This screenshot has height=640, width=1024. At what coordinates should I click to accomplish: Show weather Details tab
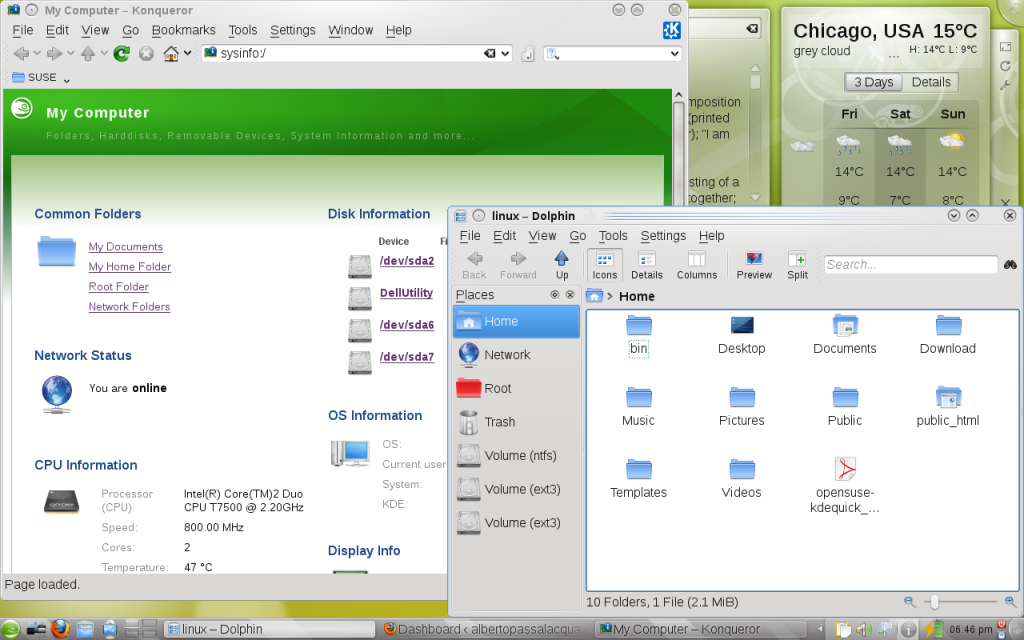click(931, 82)
